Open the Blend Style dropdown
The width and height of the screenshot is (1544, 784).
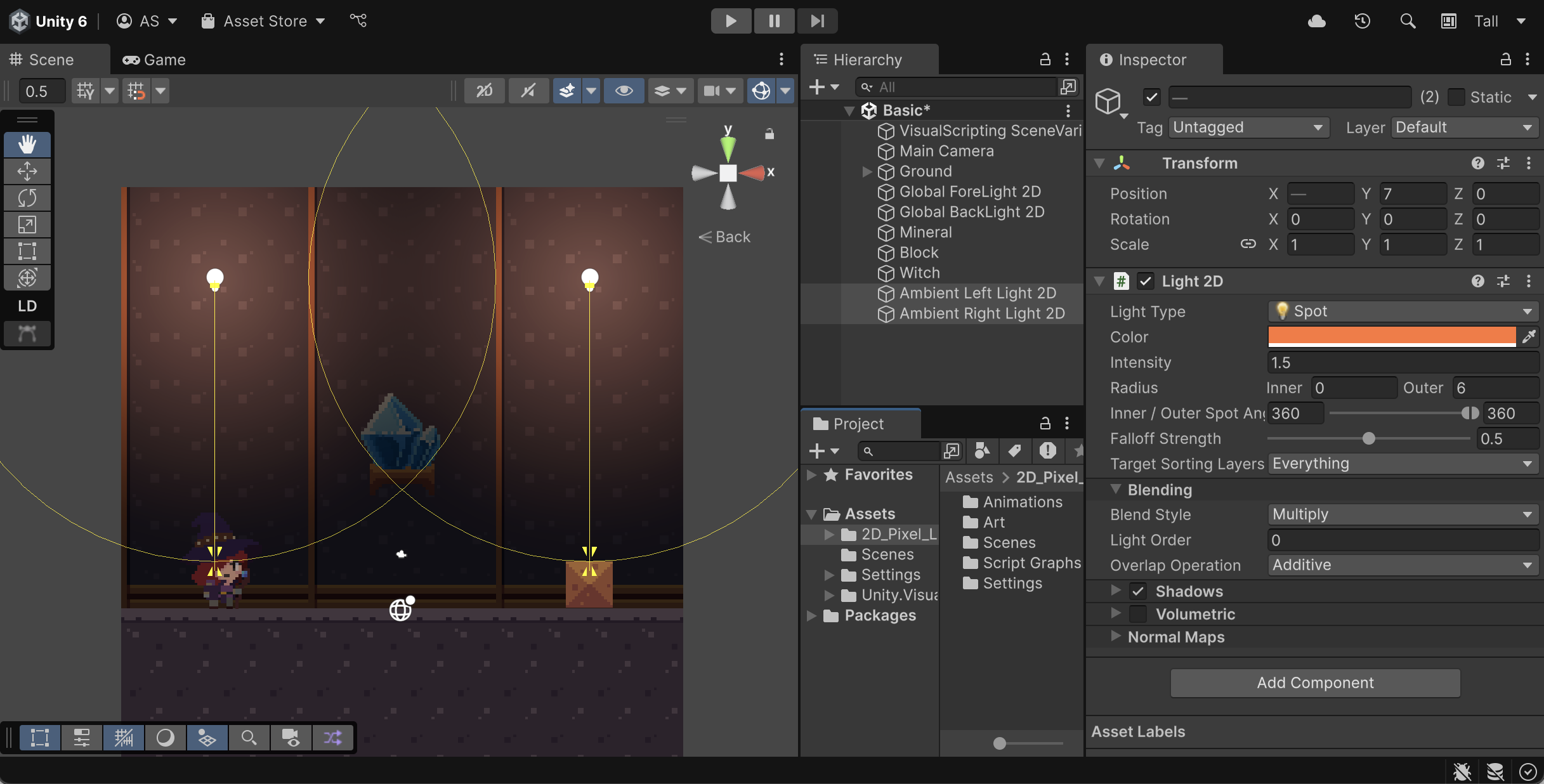tap(1402, 514)
